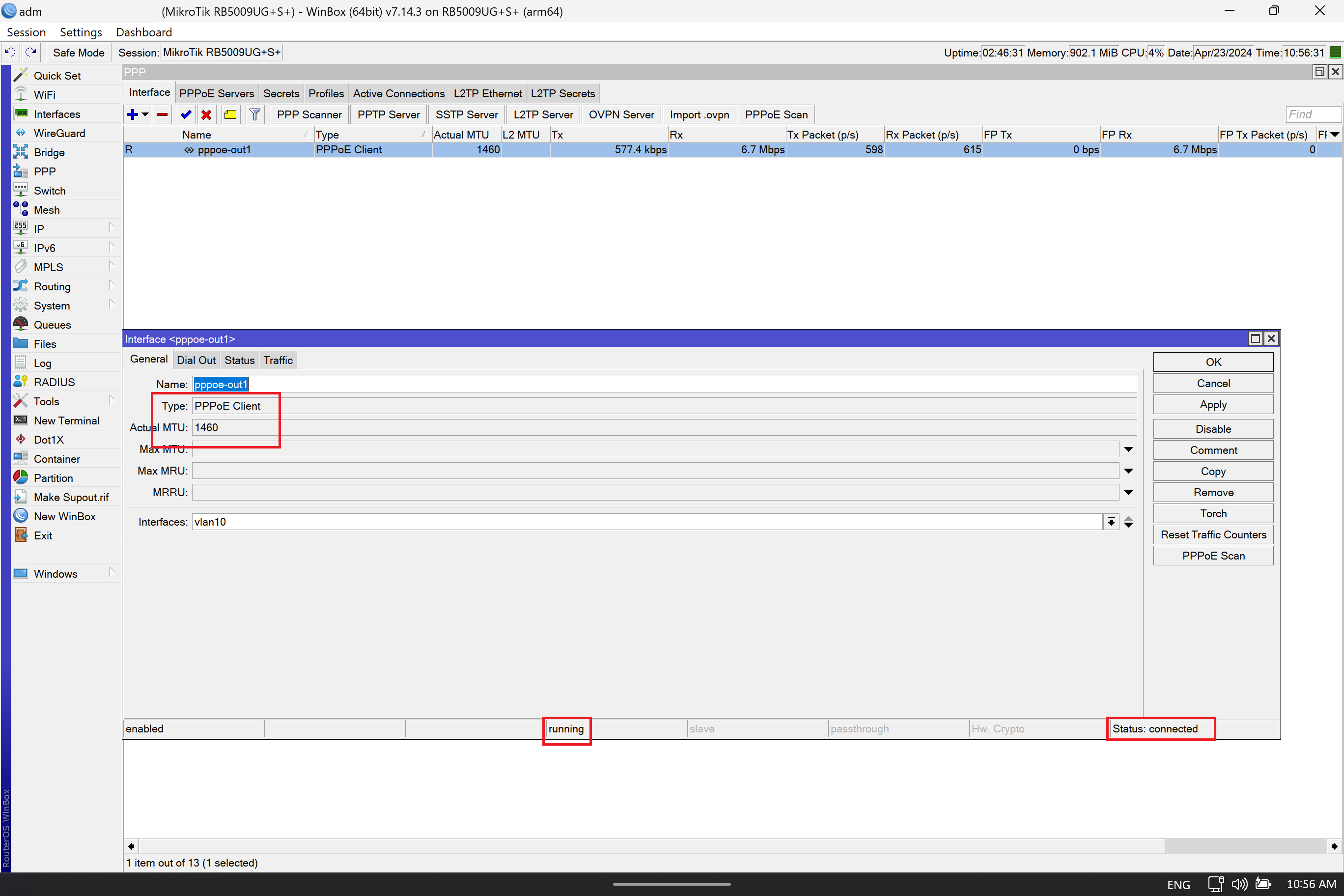Select the pppoe-out1 table row
1344x896 pixels.
pos(732,150)
